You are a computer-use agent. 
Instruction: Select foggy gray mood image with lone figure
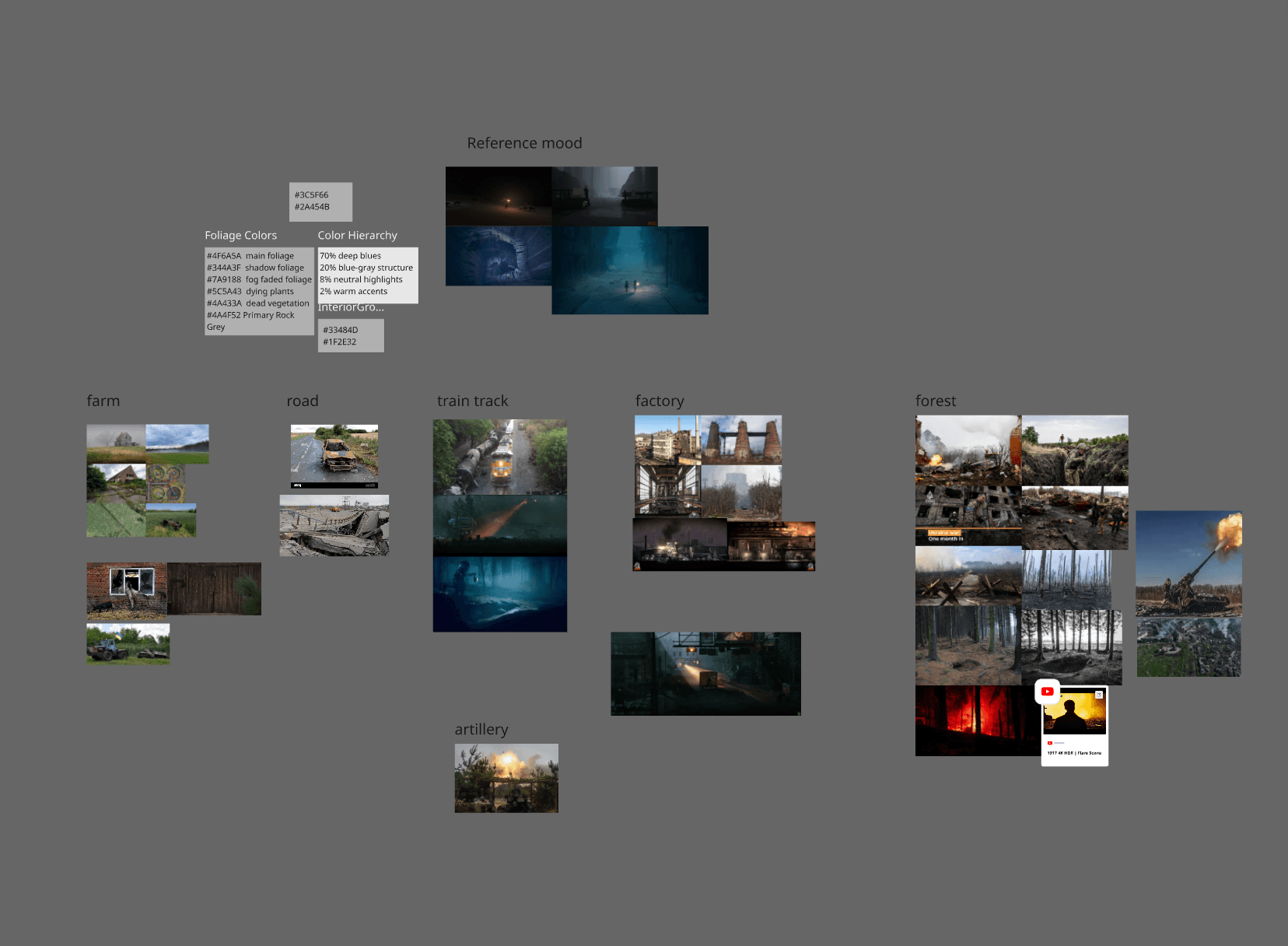[605, 196]
